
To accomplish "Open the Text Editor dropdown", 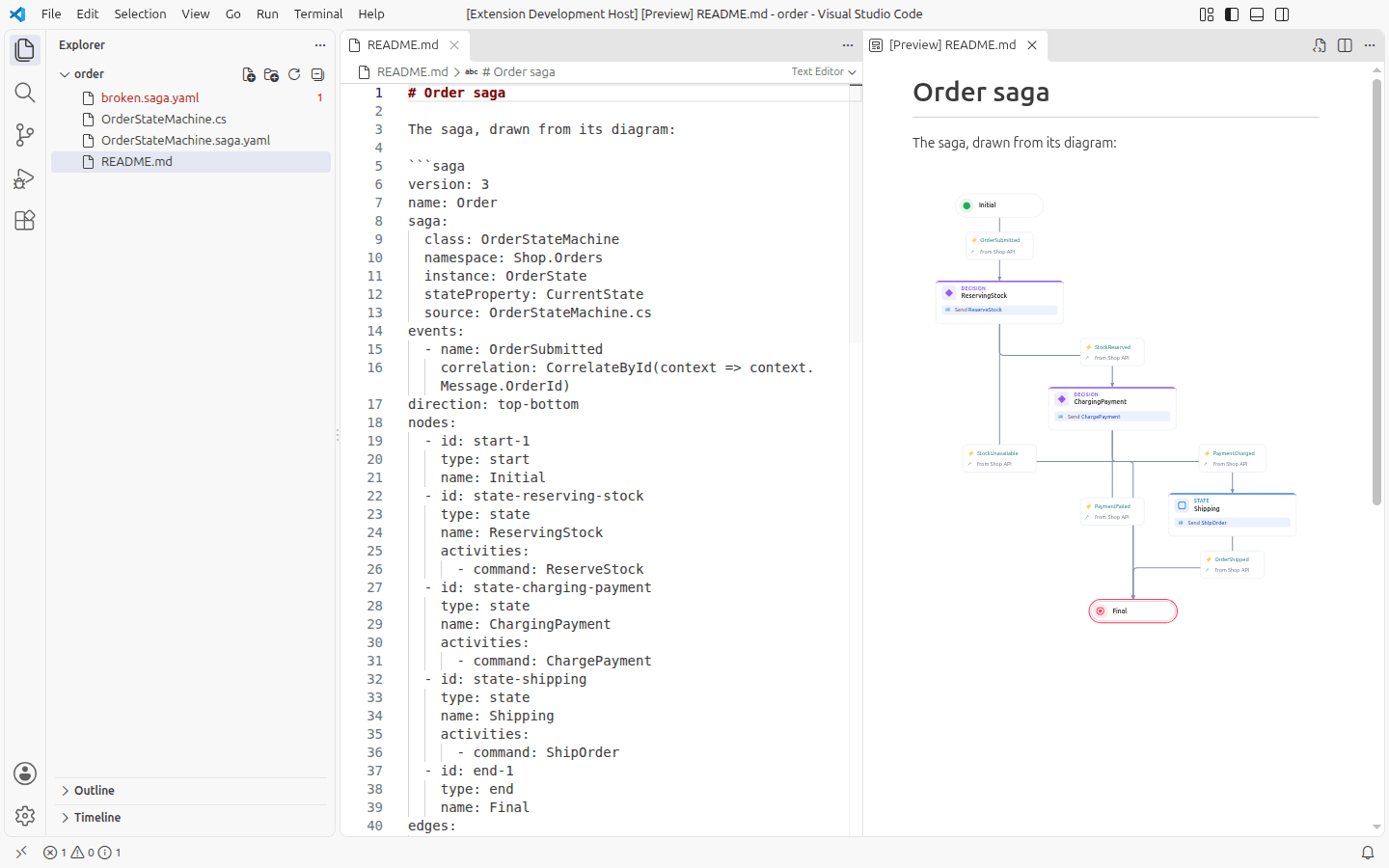I will 824,72.
